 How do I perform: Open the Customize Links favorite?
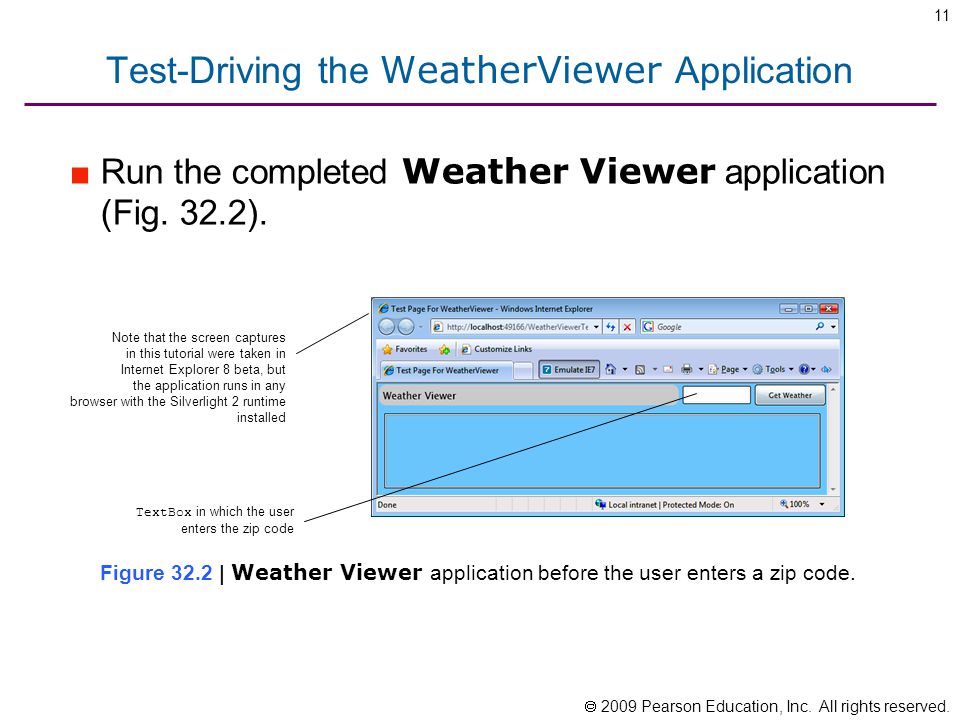click(x=496, y=349)
